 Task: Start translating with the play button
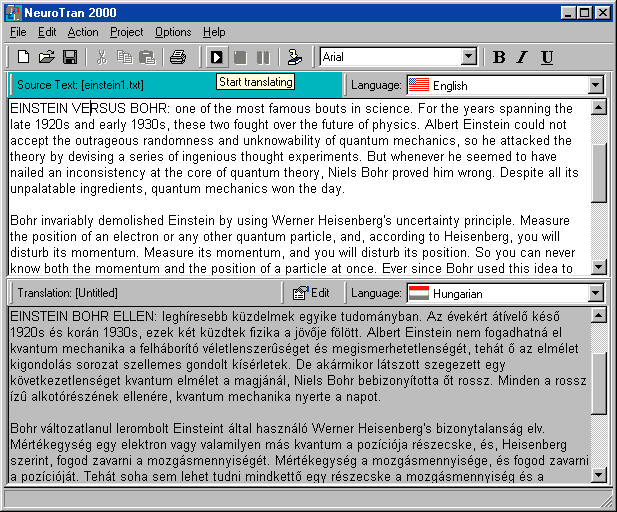pyautogui.click(x=216, y=57)
